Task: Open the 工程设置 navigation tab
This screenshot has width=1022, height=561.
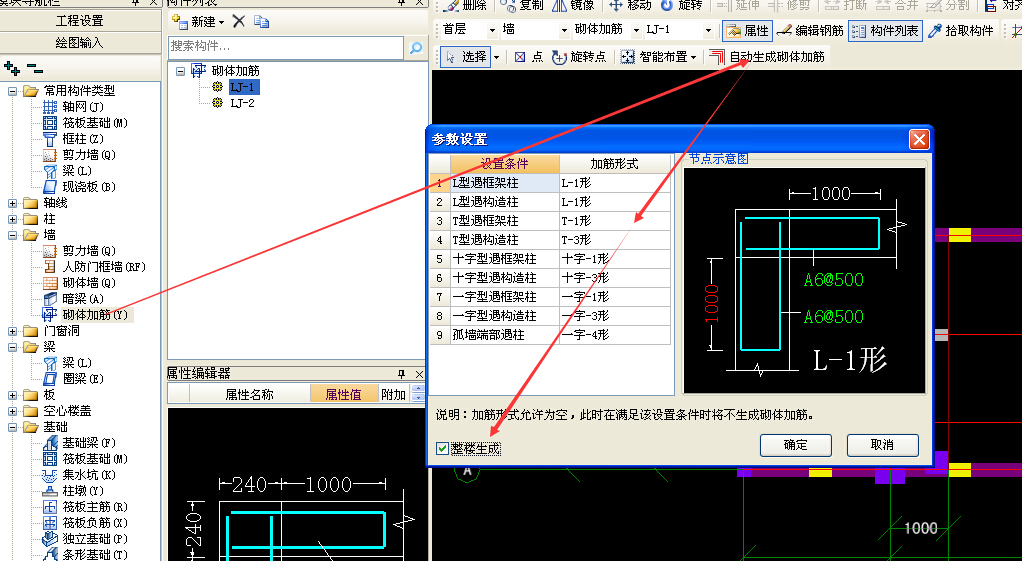Action: click(x=80, y=21)
